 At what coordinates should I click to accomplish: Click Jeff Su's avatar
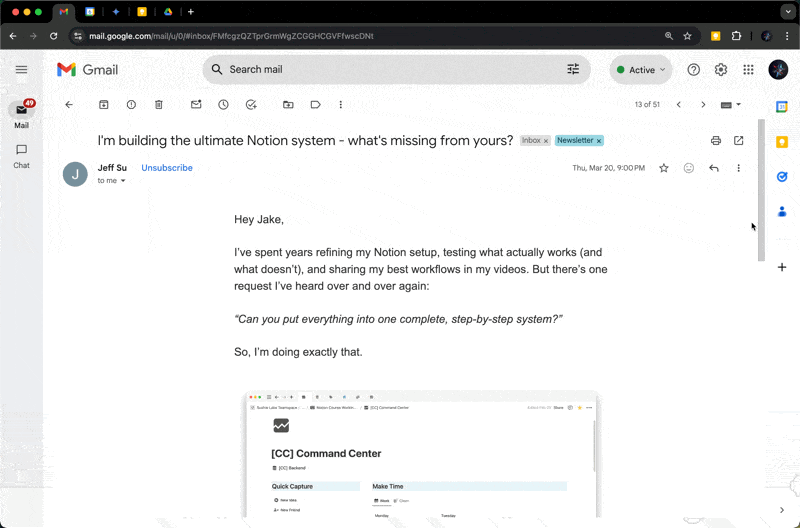click(75, 174)
